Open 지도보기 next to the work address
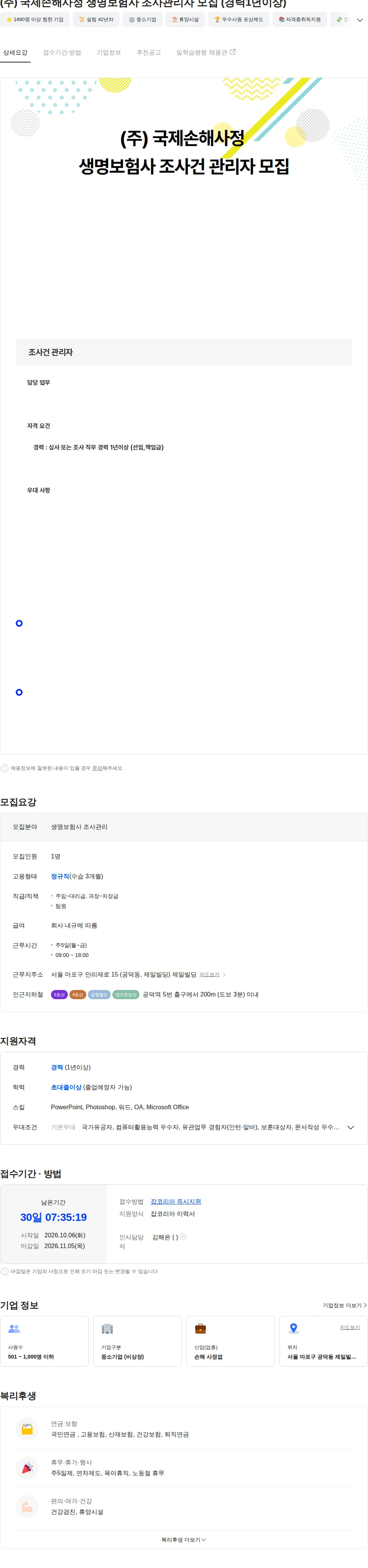The width and height of the screenshot is (368, 1568). click(209, 975)
